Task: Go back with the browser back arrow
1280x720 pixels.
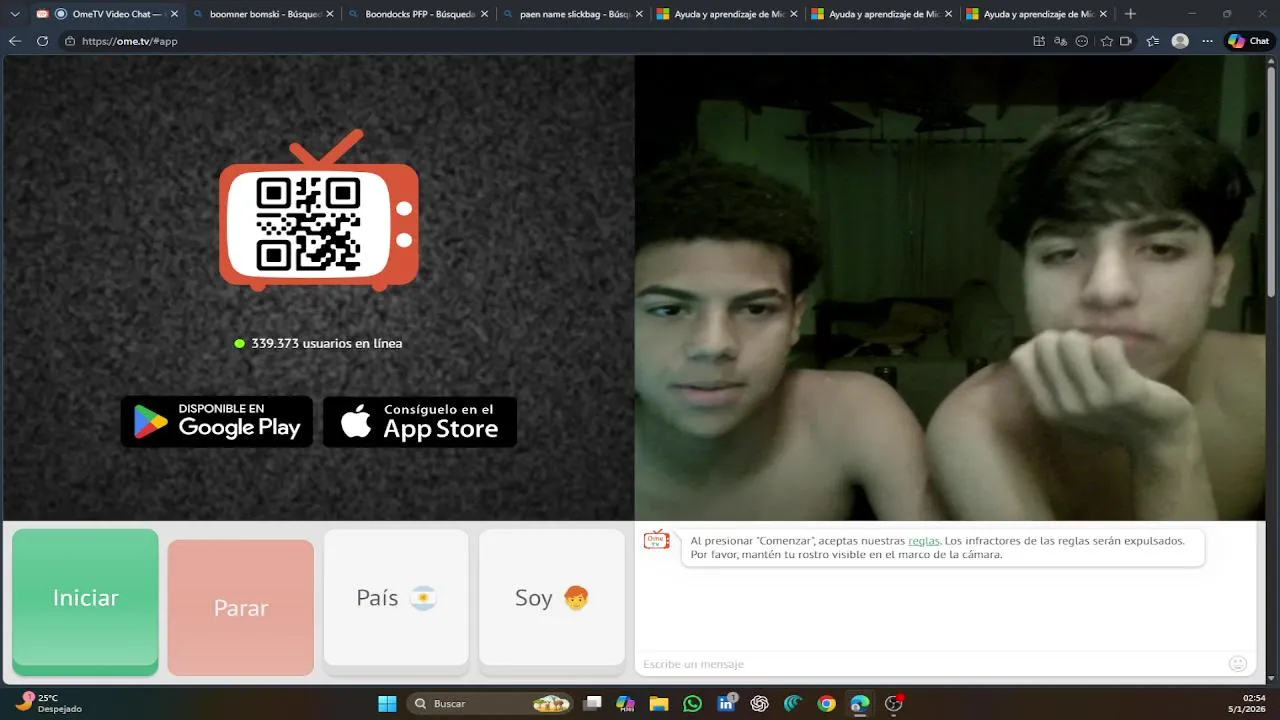Action: (x=15, y=41)
